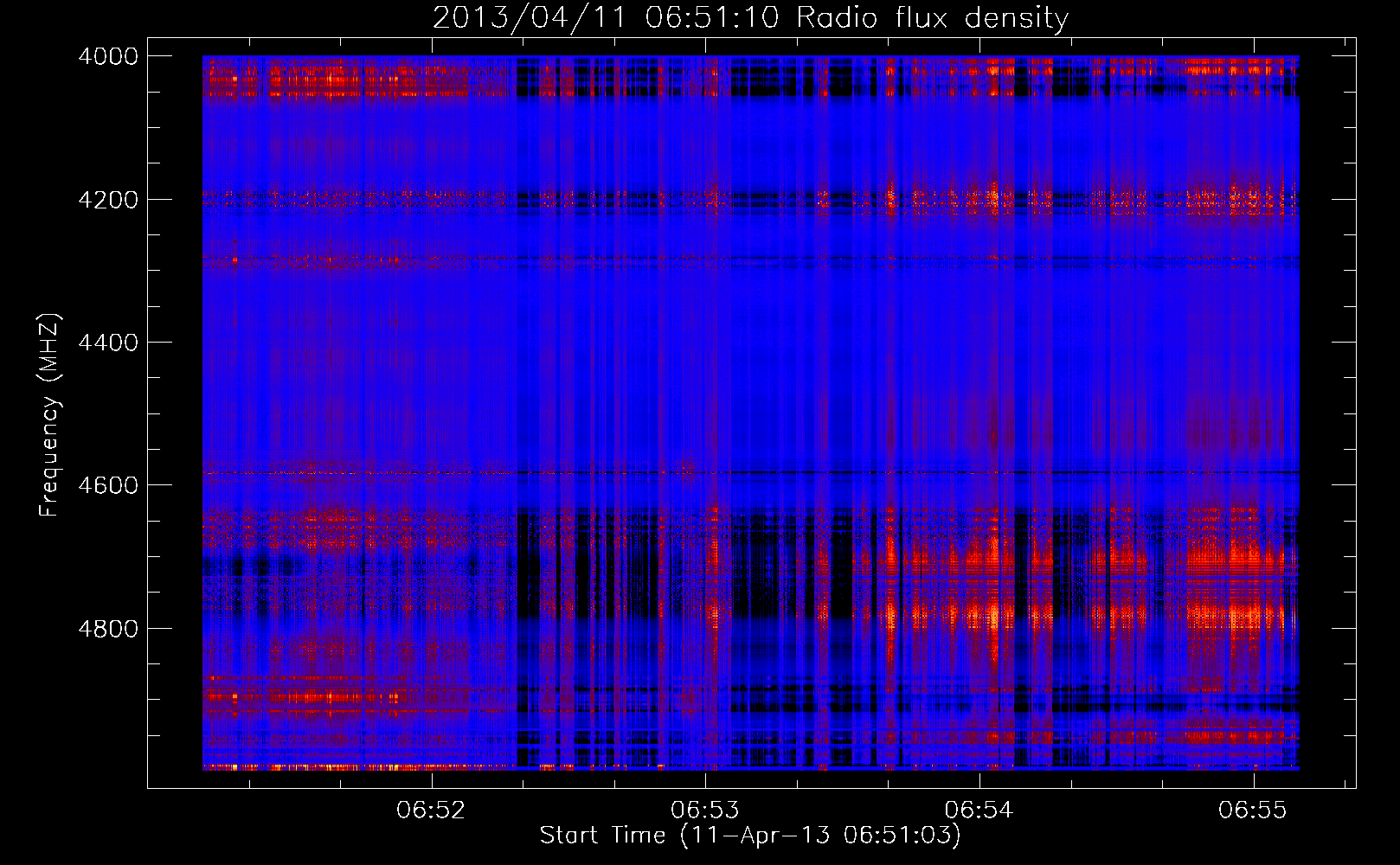
Task: Click the 06:52 time axis label
Action: [x=431, y=810]
